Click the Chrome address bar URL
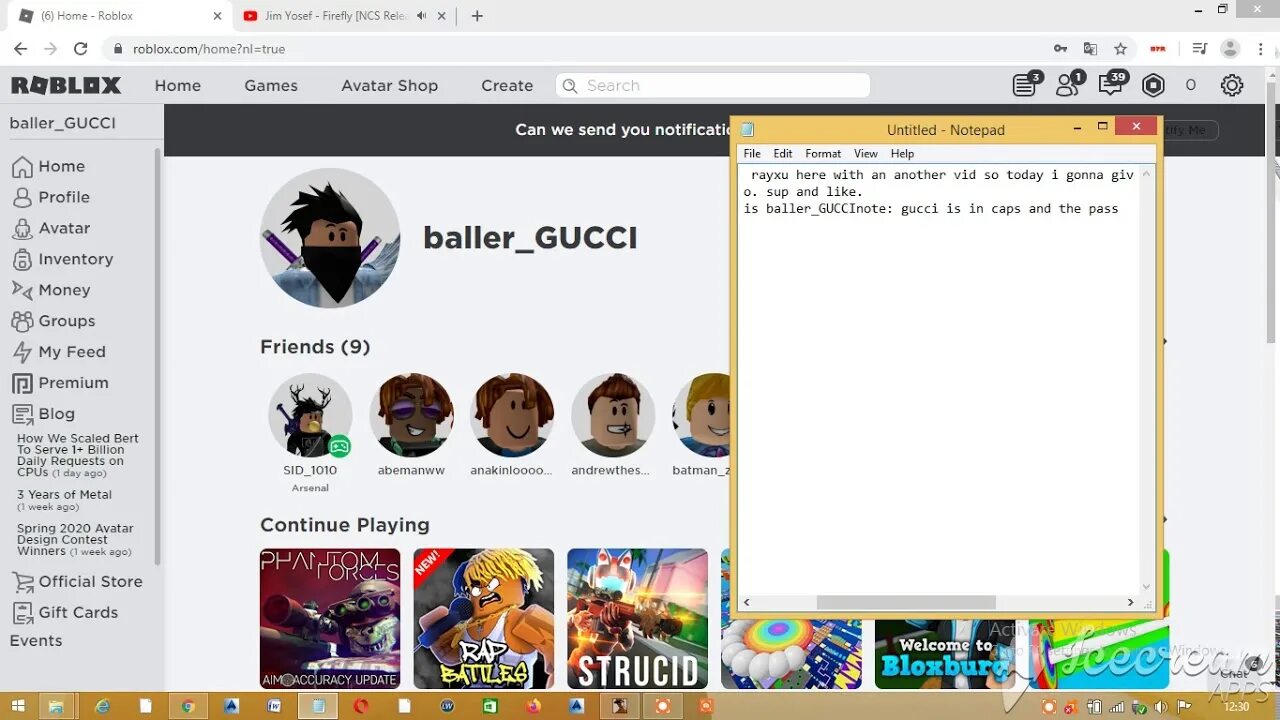The image size is (1280, 720). [209, 48]
